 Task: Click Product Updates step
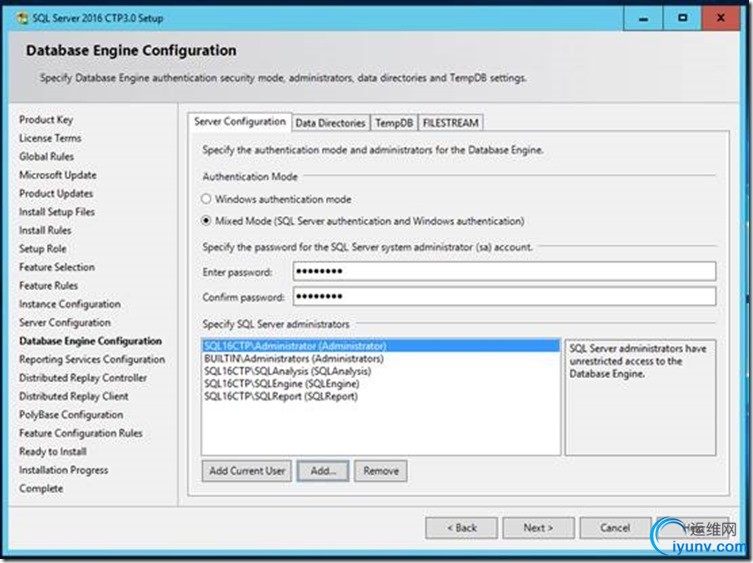[56, 194]
